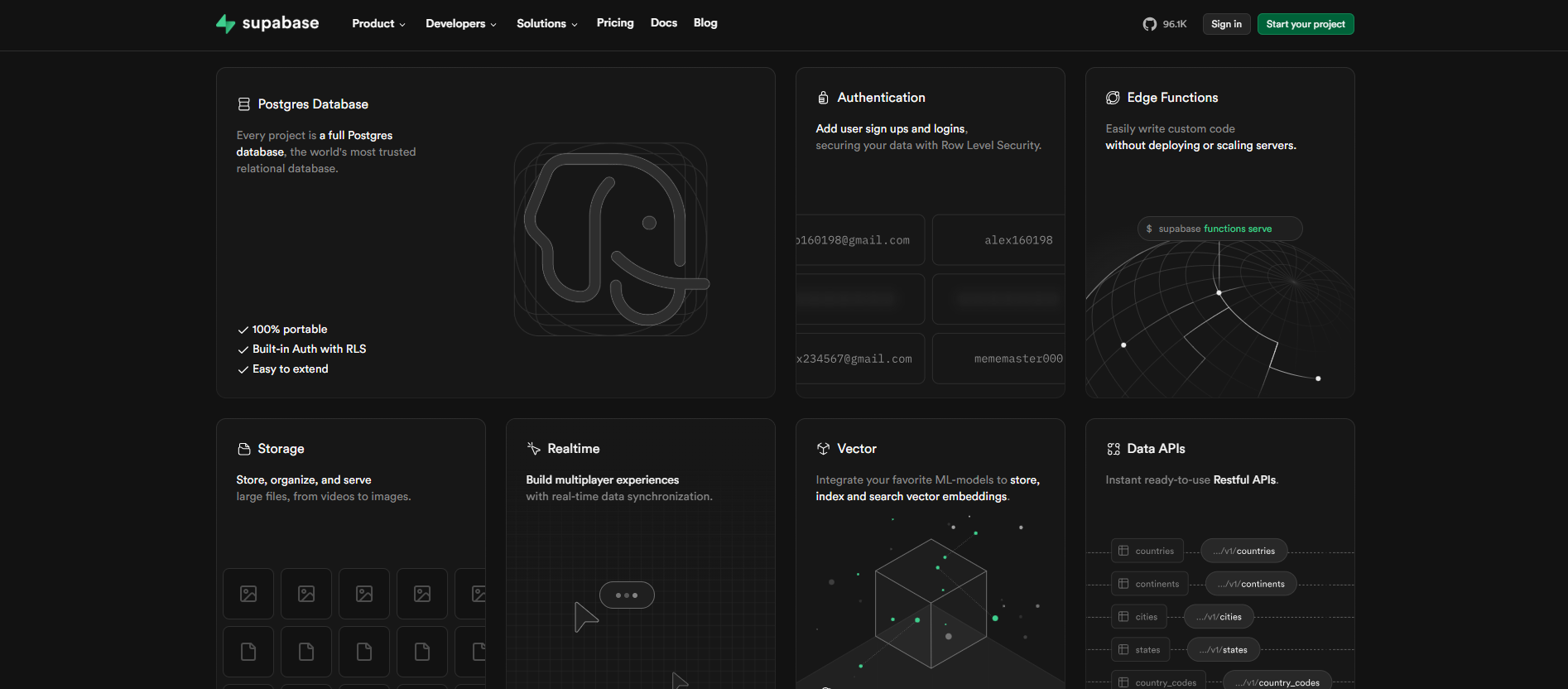Click the Edge Functions icon
1568x689 pixels.
(1113, 98)
